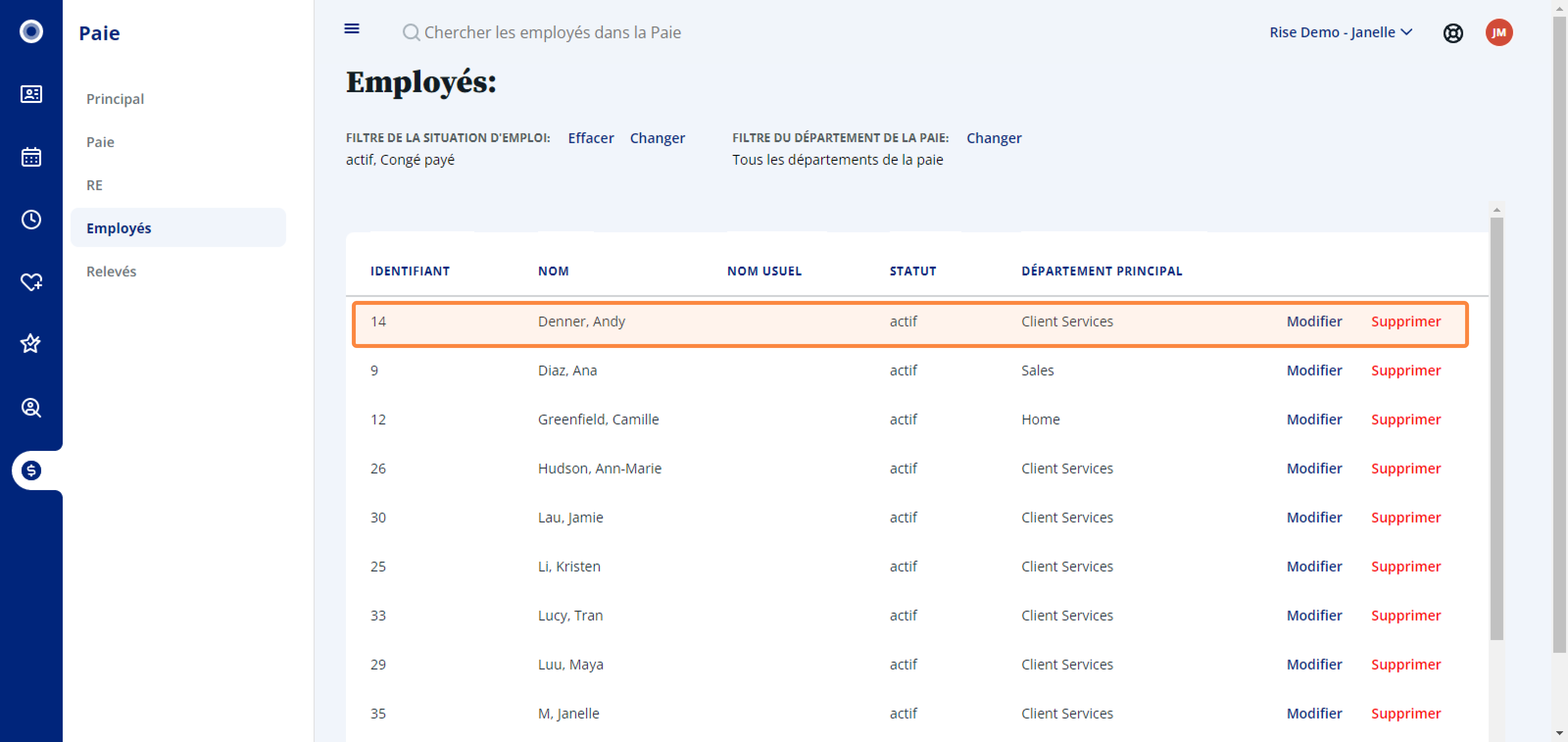Screen dimensions: 1568x742
Task: Open the RE menu item
Action: 95,185
